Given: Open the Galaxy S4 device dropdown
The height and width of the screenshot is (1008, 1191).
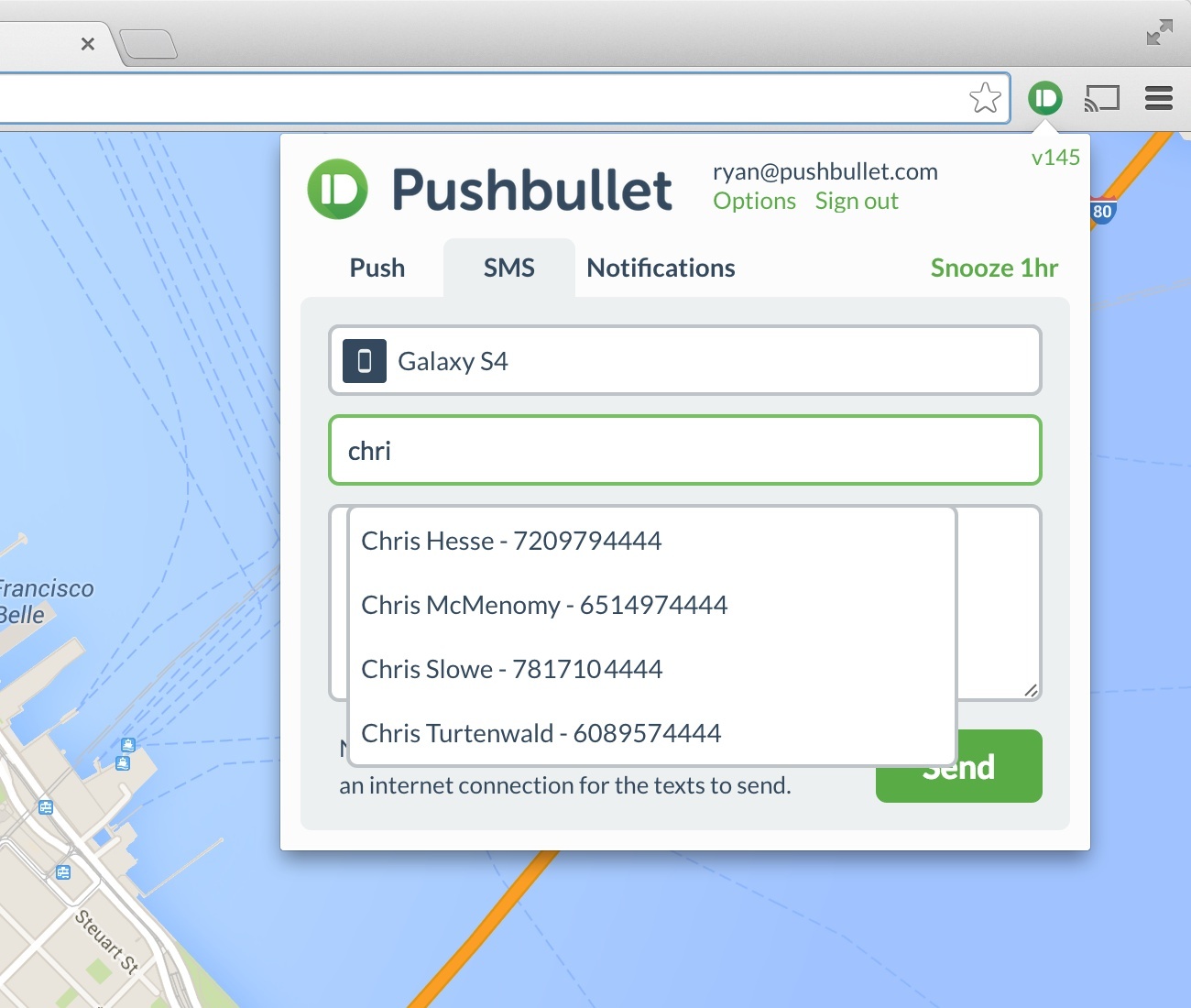Looking at the screenshot, I should coord(684,361).
